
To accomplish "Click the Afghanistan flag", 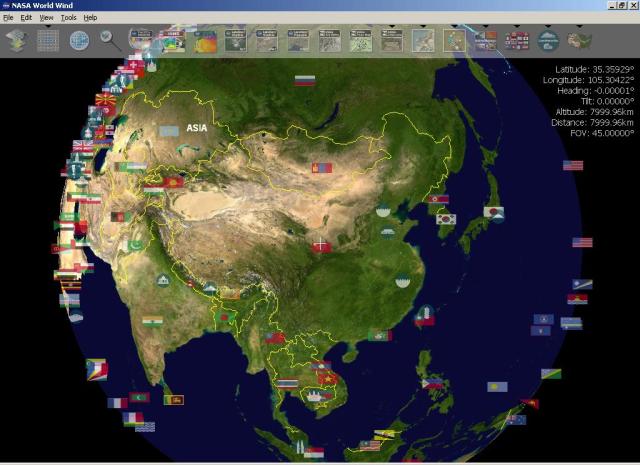I will click(121, 216).
